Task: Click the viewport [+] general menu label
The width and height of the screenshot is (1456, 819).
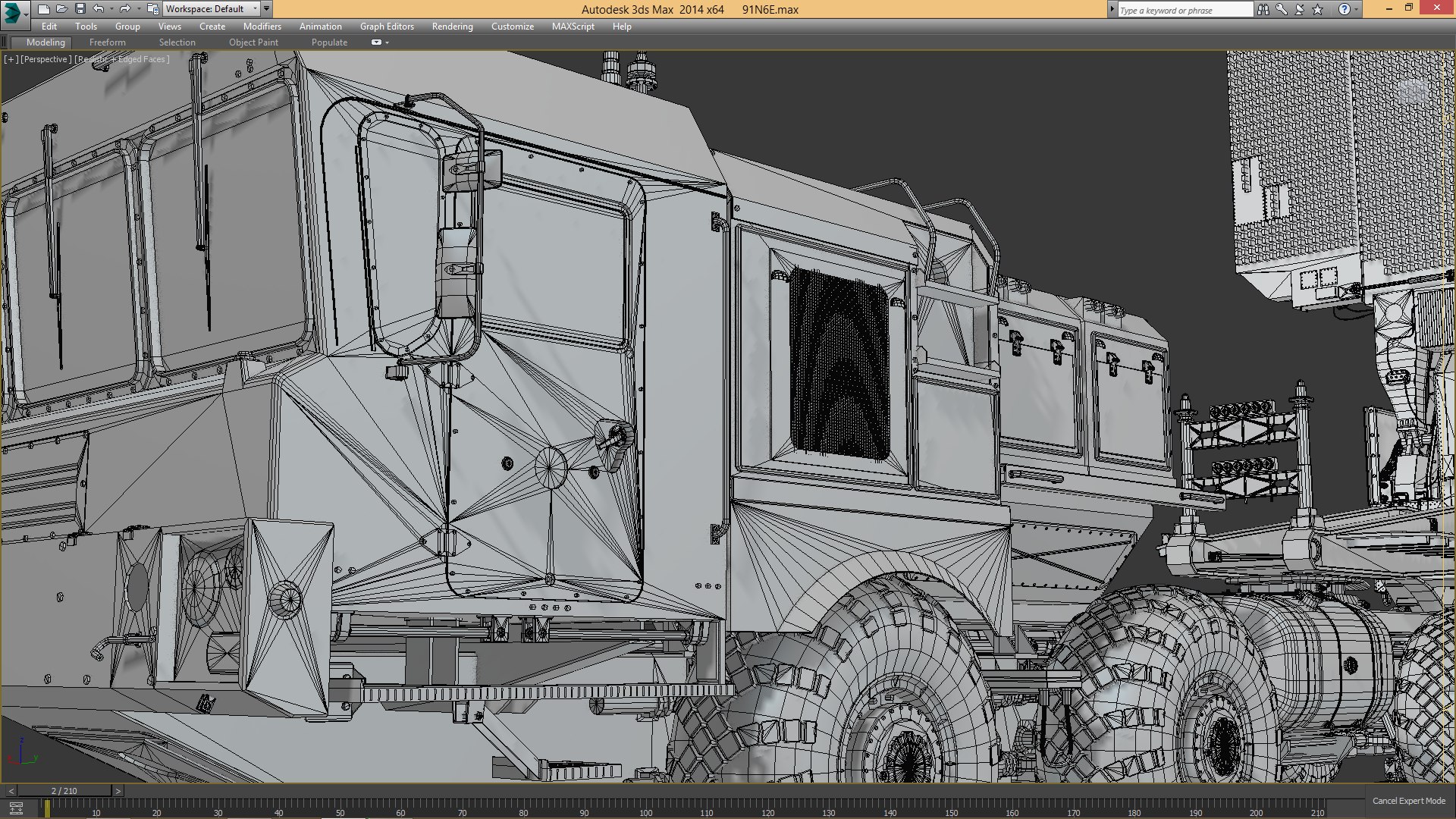Action: click(11, 59)
